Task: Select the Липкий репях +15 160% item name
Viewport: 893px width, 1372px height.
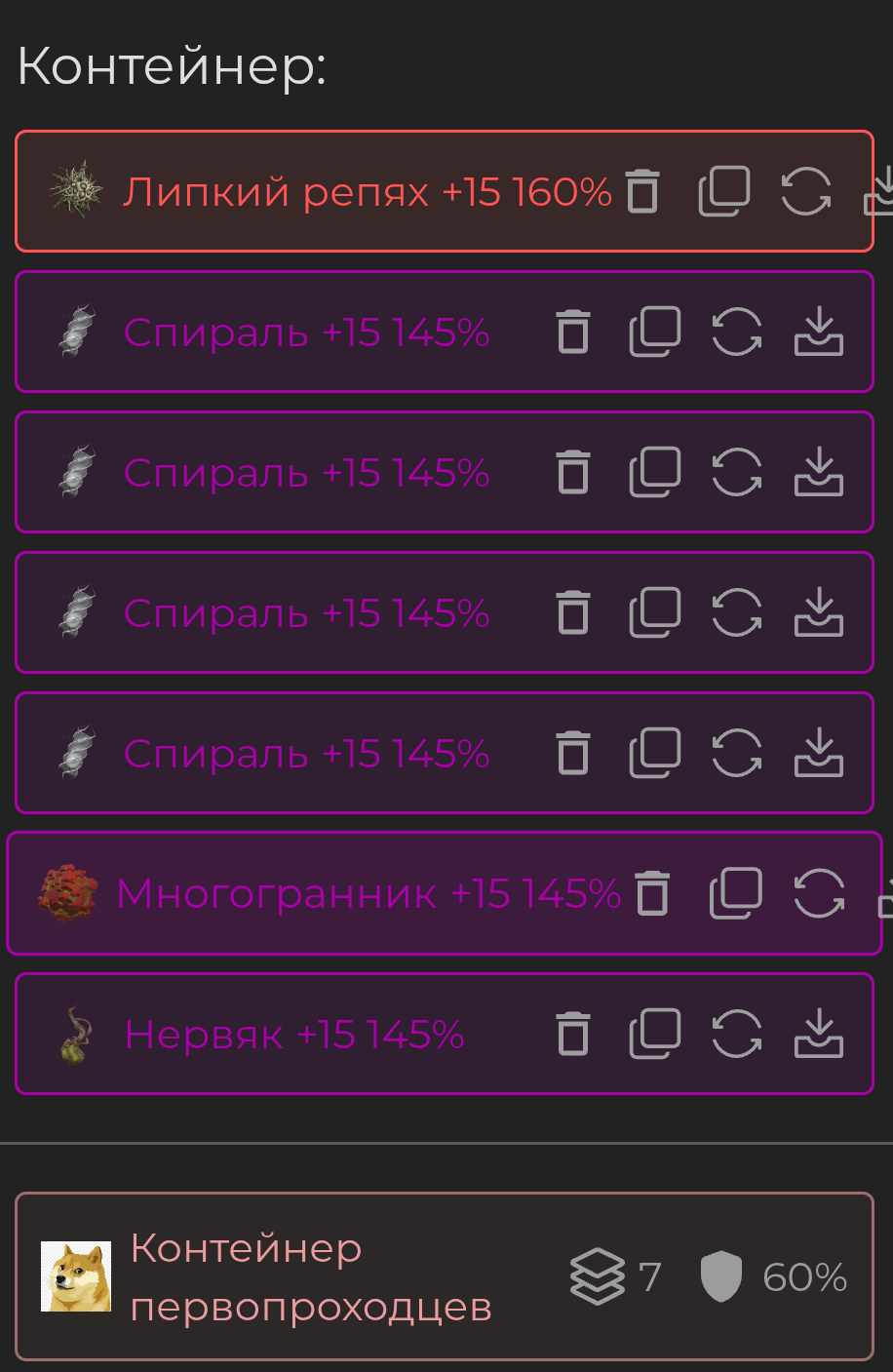Action: click(x=368, y=192)
